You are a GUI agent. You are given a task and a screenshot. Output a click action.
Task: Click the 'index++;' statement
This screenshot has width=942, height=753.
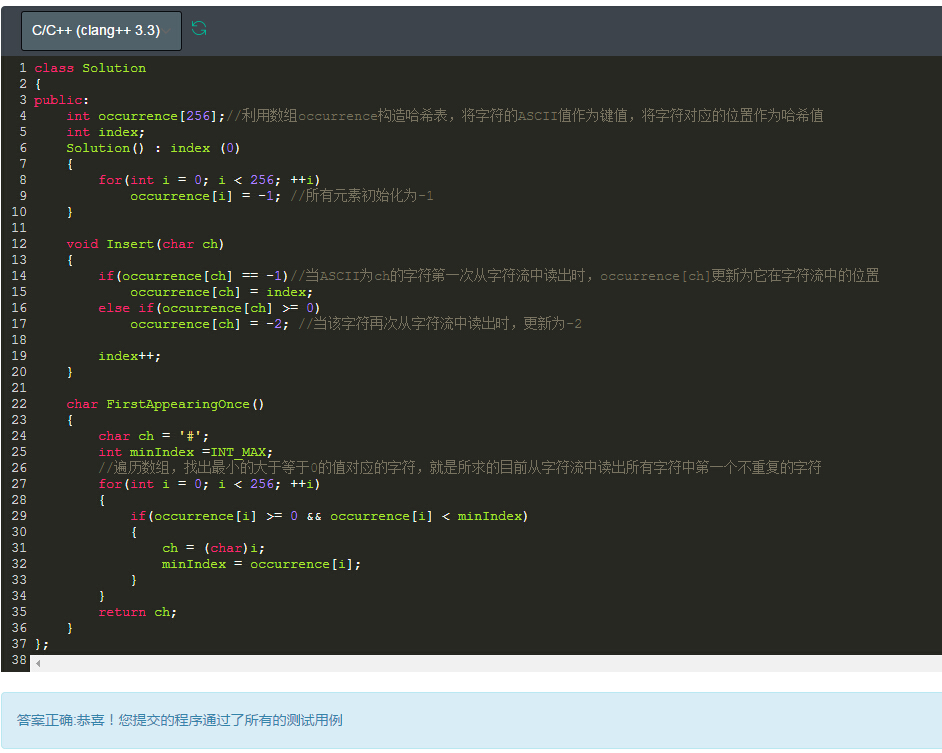(x=130, y=356)
